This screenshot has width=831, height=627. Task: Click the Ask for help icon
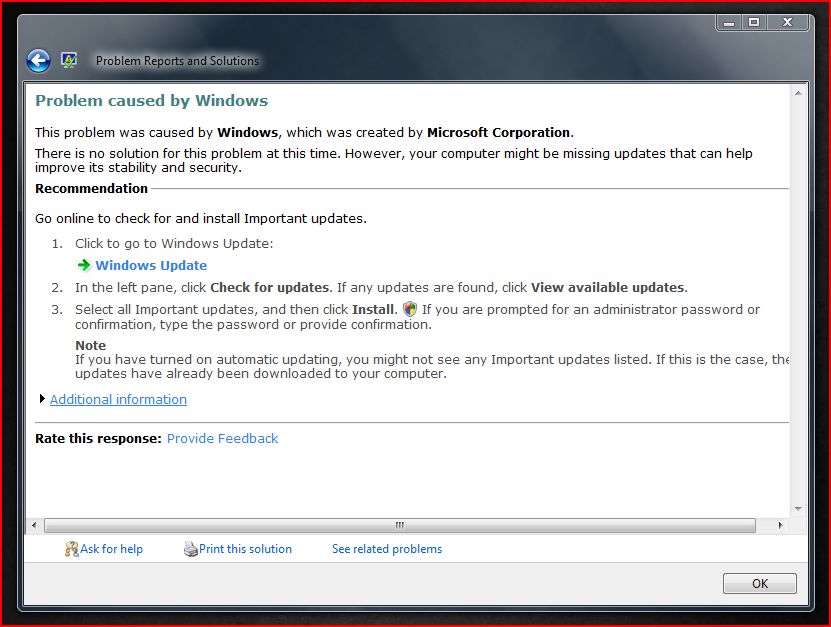click(71, 549)
